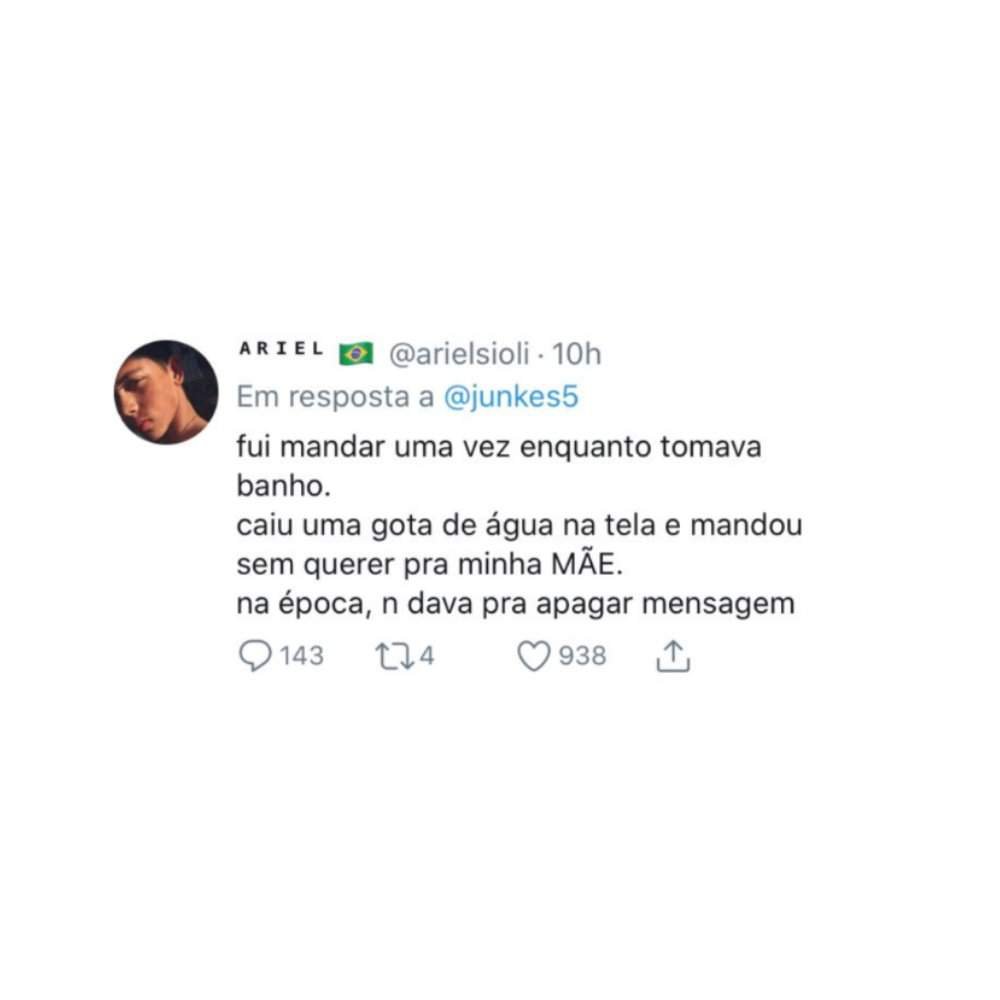Open the @junkes5 mention link
Viewport: 1000px width, 1000px height.
click(511, 397)
